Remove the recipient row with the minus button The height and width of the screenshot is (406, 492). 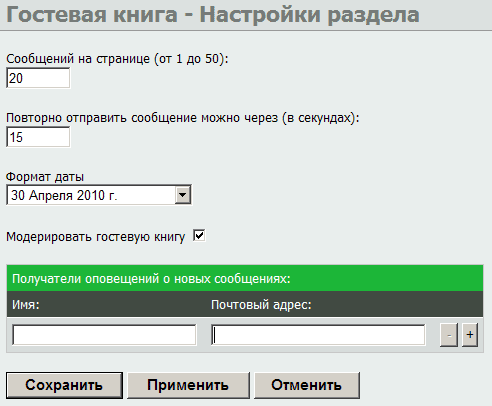pyautogui.click(x=449, y=335)
